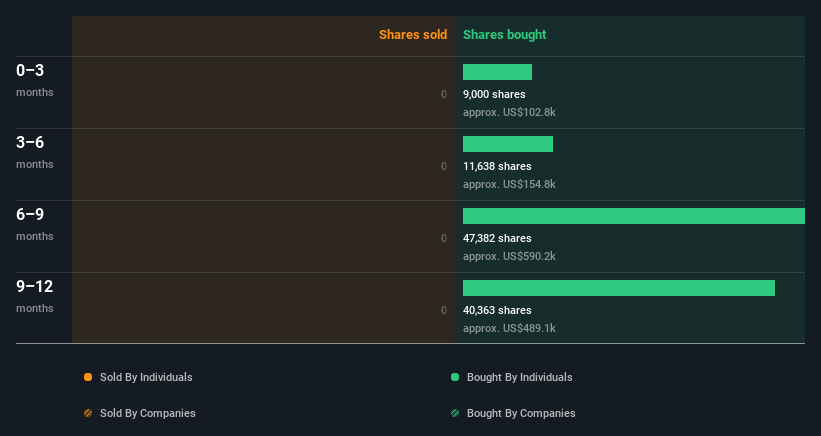The width and height of the screenshot is (821, 436).
Task: Click the Bought By Companies striped legend icon
Action: click(x=455, y=413)
